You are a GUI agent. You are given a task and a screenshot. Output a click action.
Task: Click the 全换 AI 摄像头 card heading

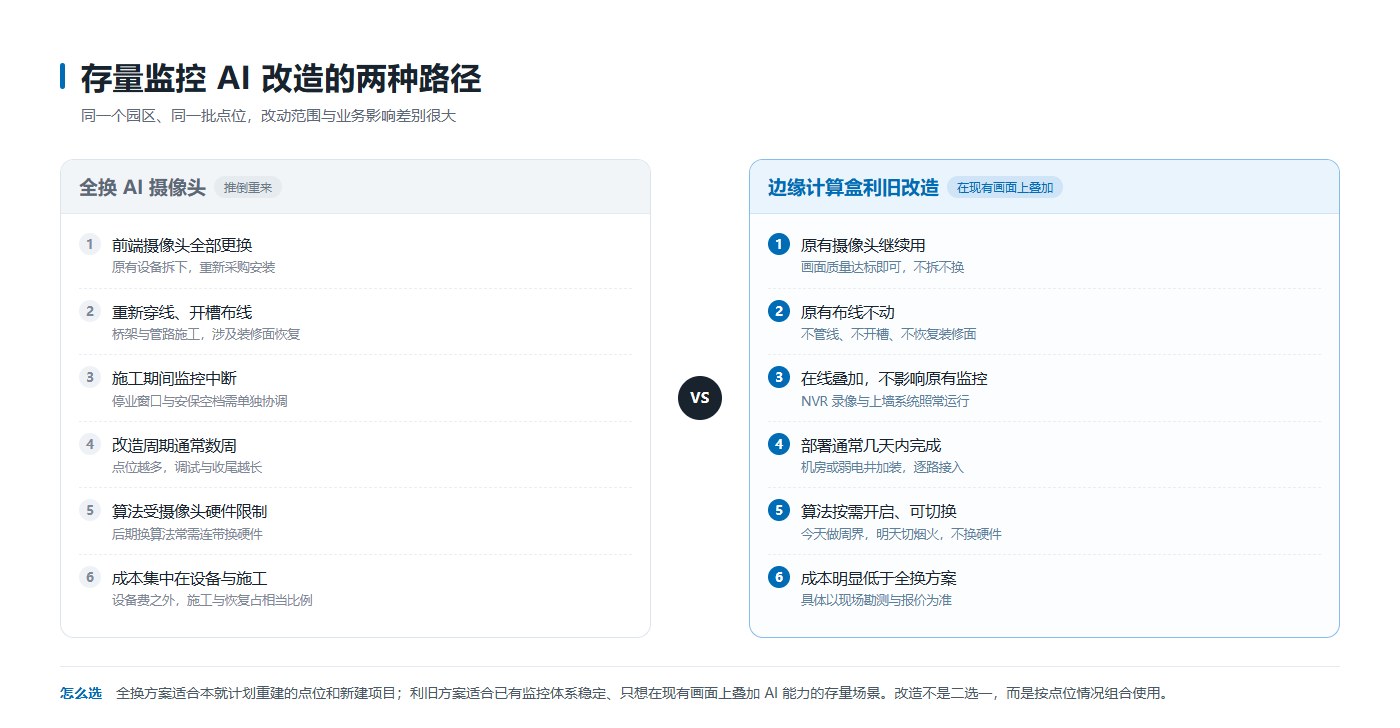(x=143, y=188)
